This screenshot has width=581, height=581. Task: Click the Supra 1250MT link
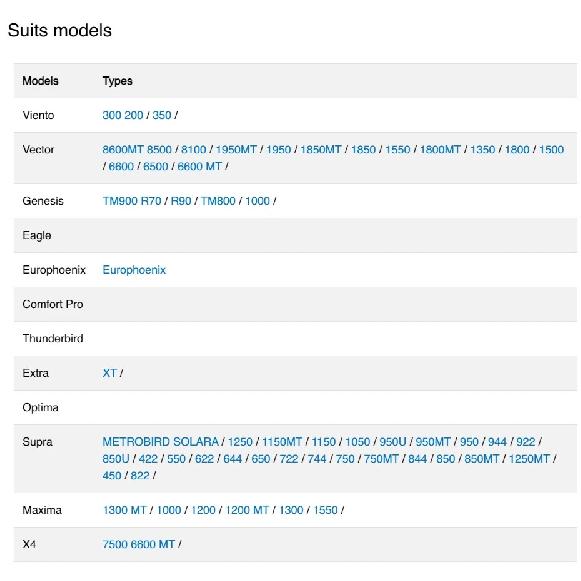click(529, 459)
